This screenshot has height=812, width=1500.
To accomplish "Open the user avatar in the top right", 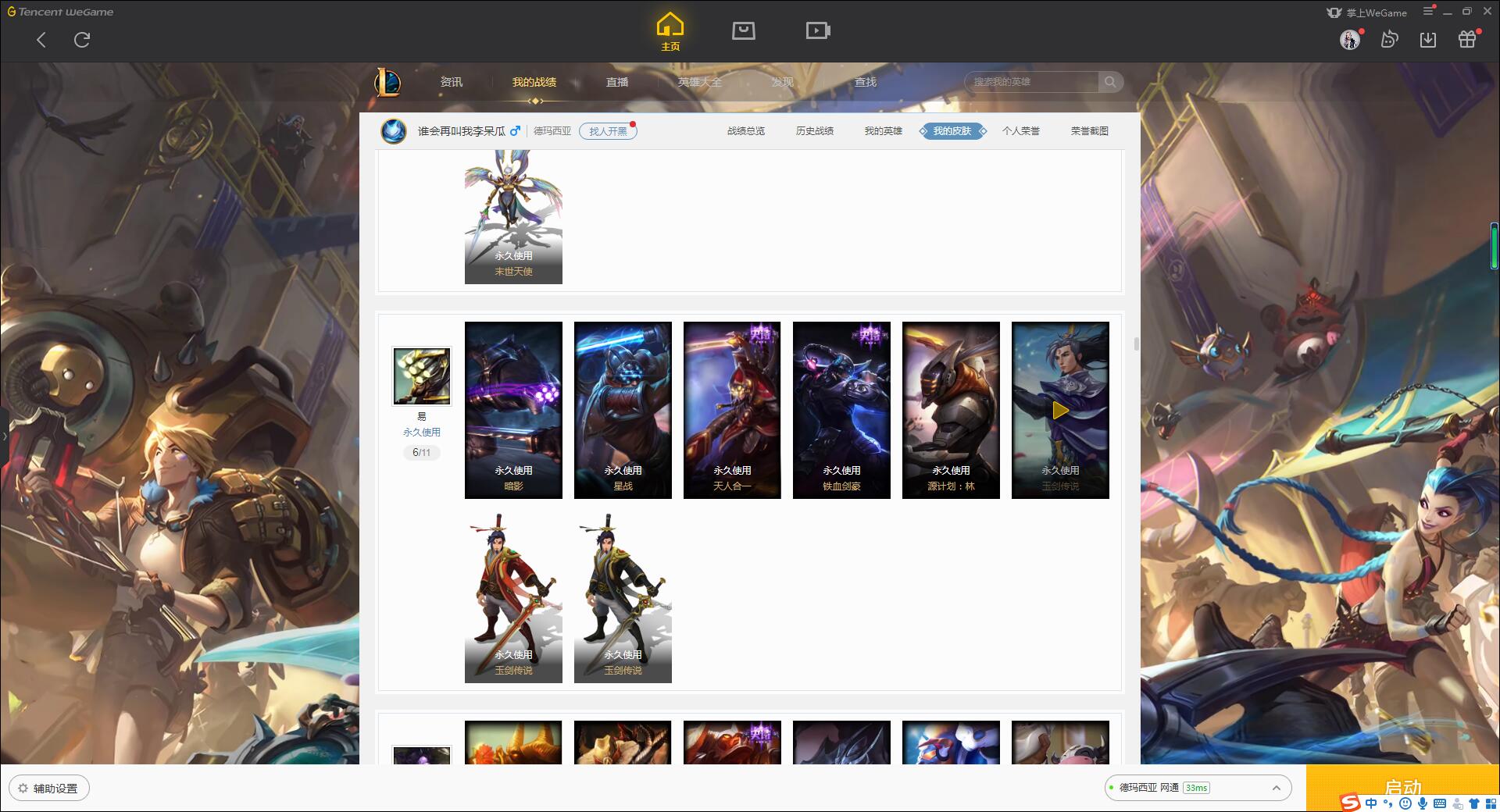I will point(1350,39).
